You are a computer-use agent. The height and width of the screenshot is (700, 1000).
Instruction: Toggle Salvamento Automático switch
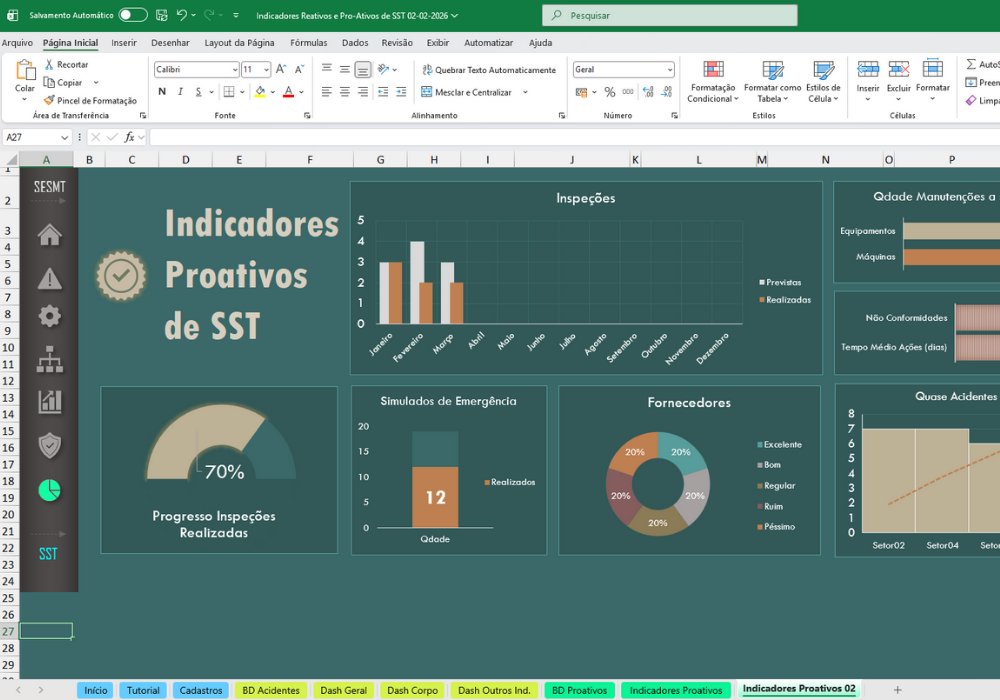[x=133, y=15]
